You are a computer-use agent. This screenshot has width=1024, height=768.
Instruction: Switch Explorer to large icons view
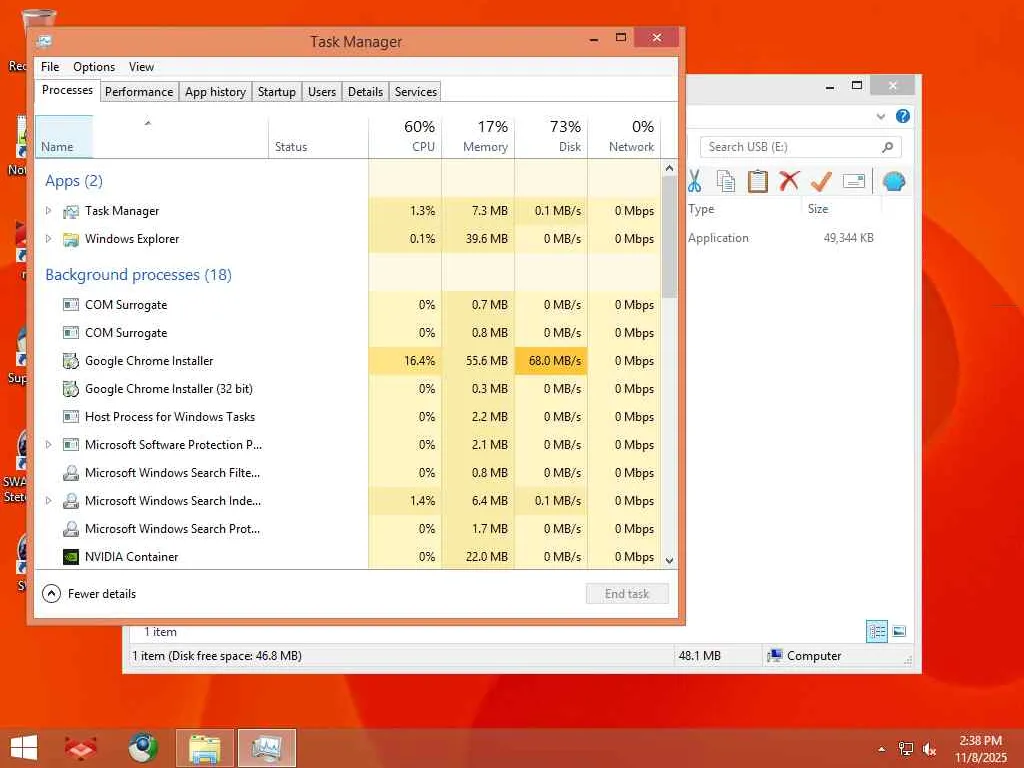899,631
